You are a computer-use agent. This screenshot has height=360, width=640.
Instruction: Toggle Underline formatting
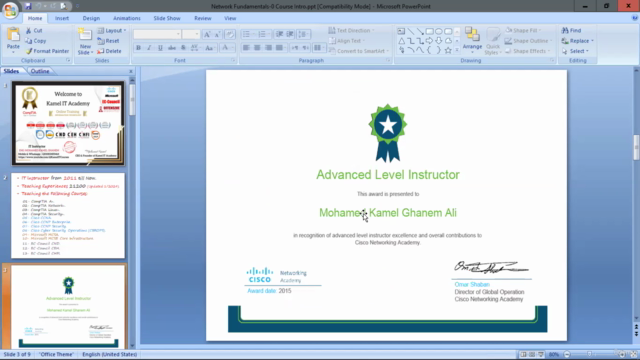click(x=160, y=48)
